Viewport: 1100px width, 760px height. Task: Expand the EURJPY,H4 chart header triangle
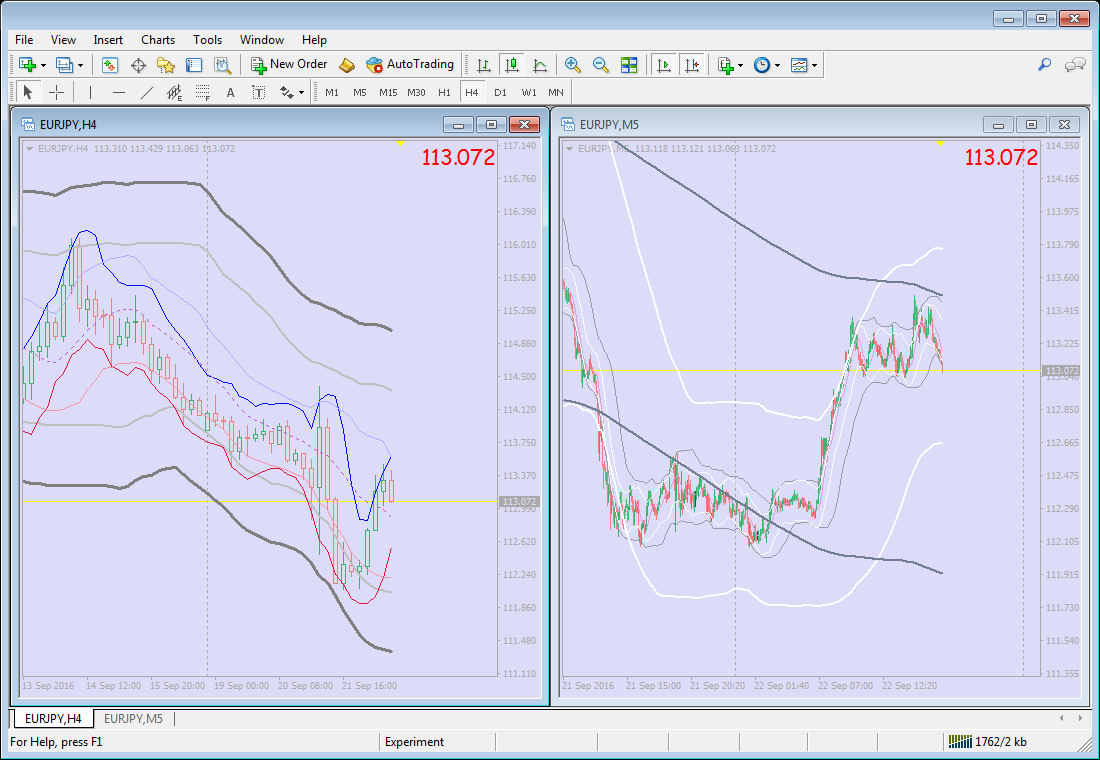point(29,148)
